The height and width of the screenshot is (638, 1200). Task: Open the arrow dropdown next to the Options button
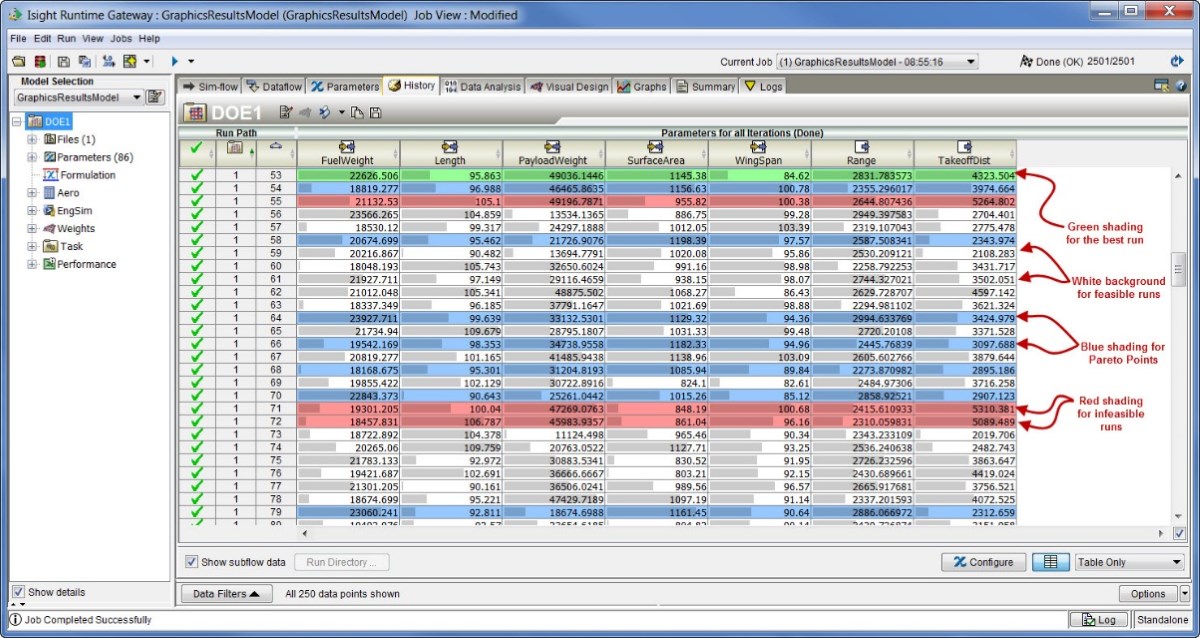1185,594
